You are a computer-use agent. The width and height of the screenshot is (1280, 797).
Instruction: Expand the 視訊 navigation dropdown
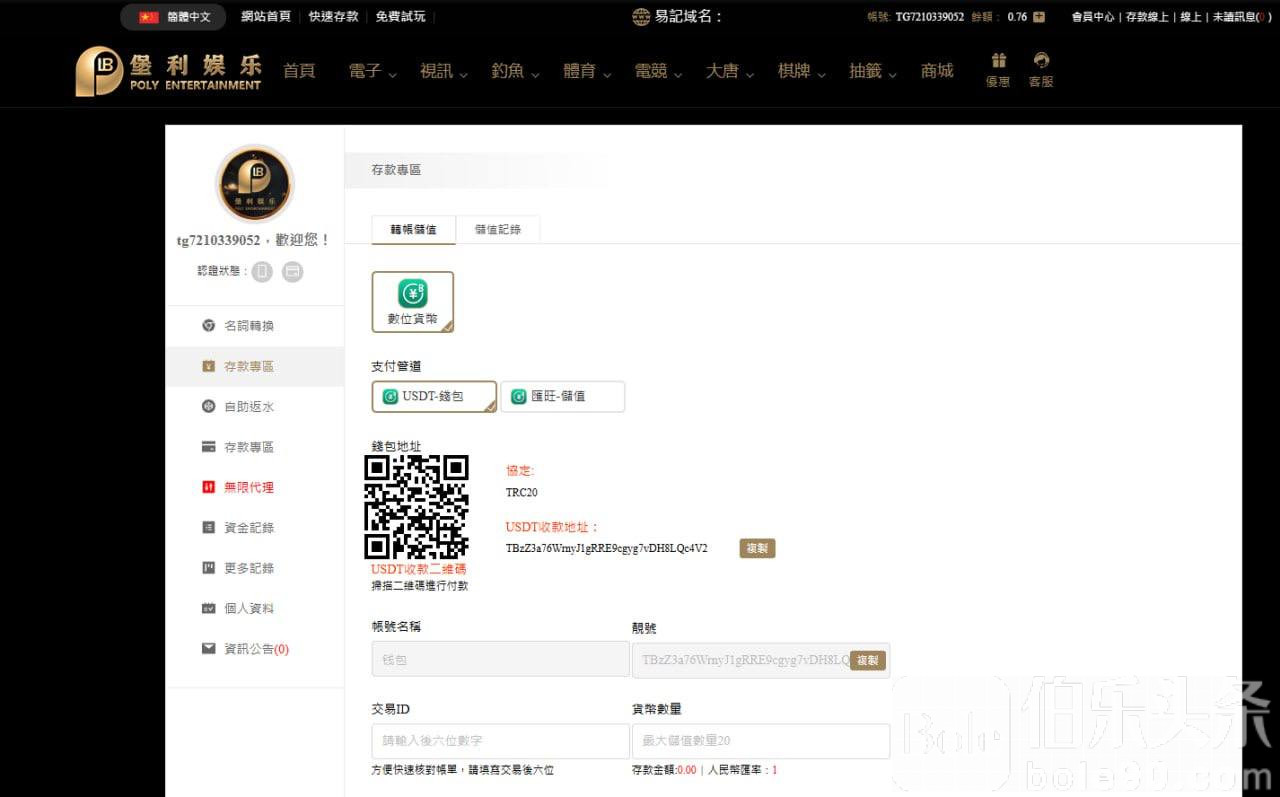443,71
